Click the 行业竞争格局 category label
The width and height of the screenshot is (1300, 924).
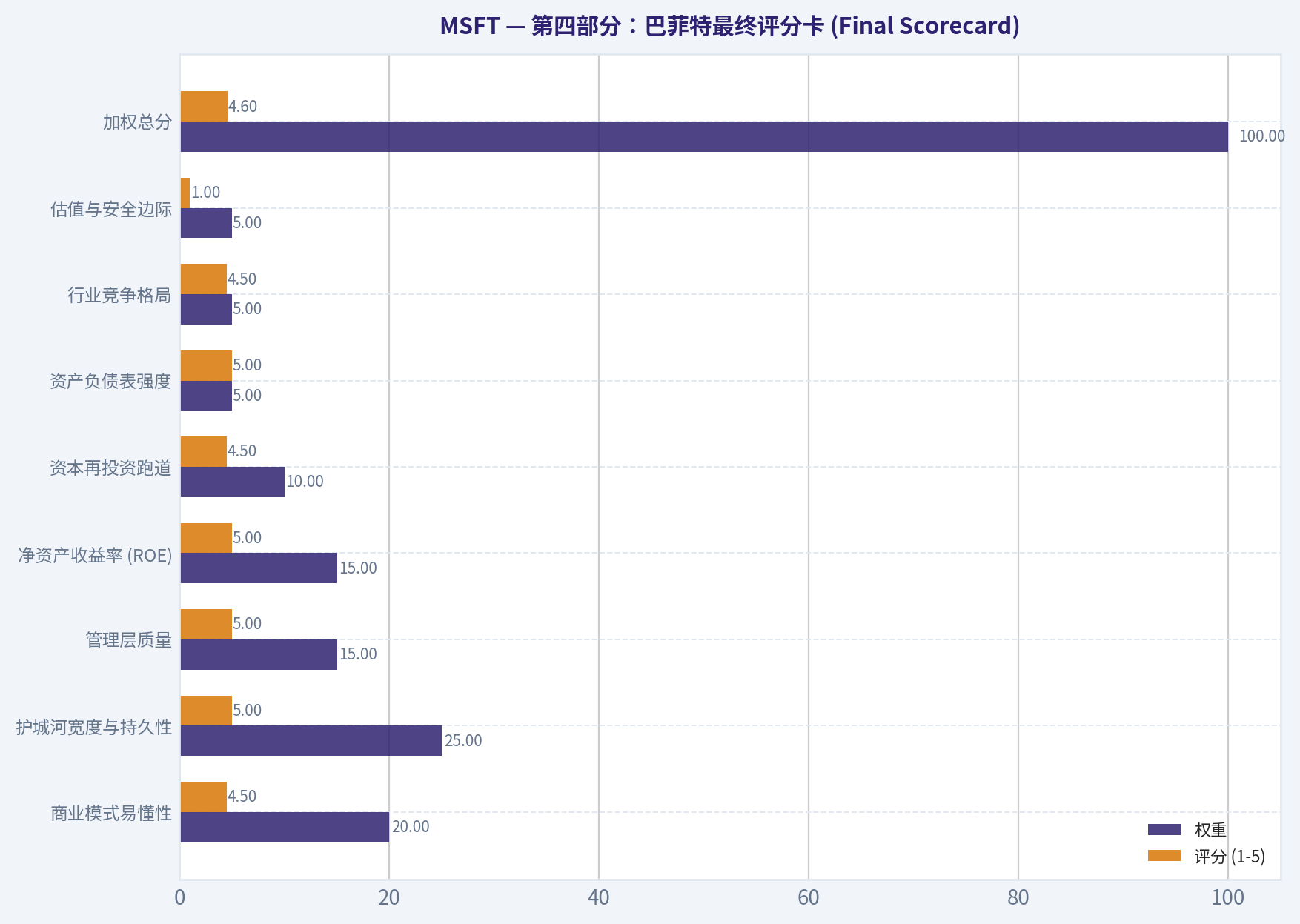point(119,295)
